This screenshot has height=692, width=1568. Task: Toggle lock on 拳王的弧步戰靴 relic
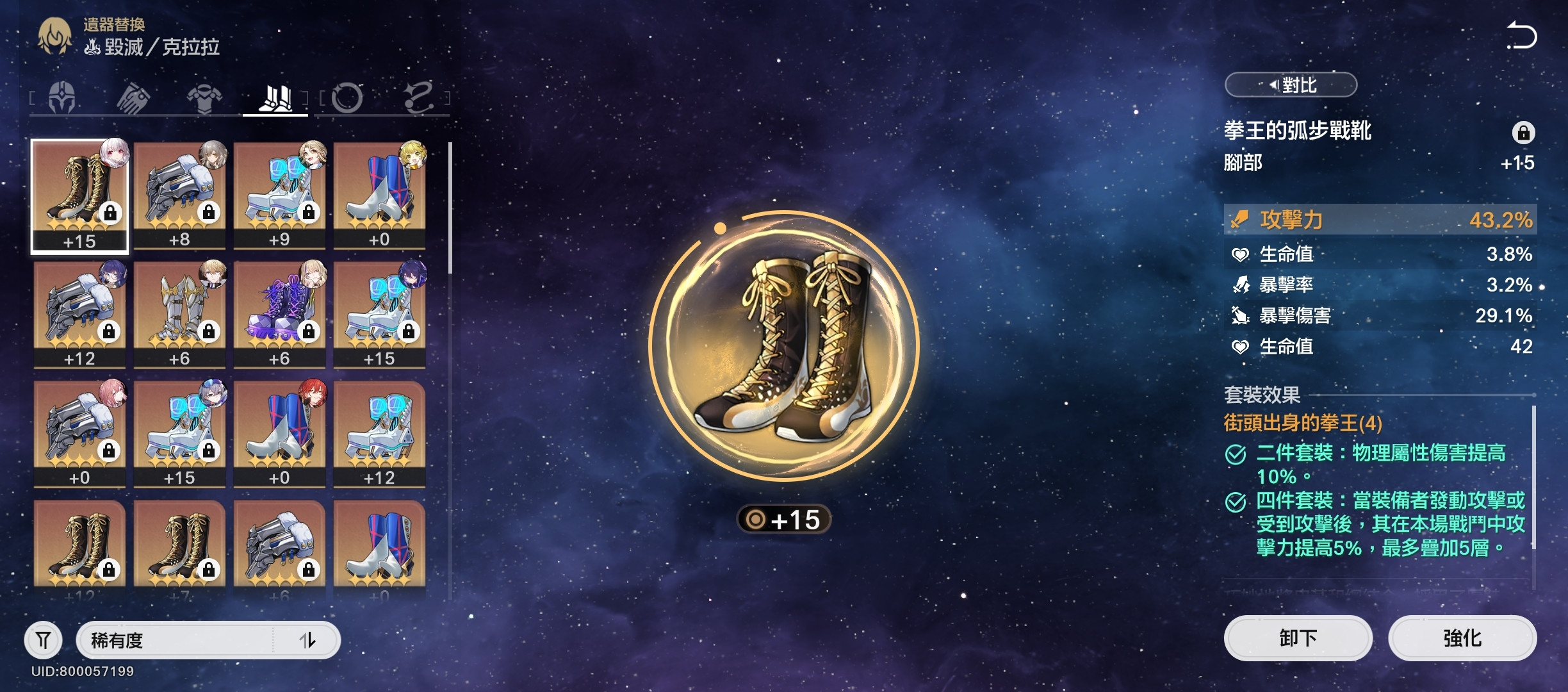(x=1523, y=133)
